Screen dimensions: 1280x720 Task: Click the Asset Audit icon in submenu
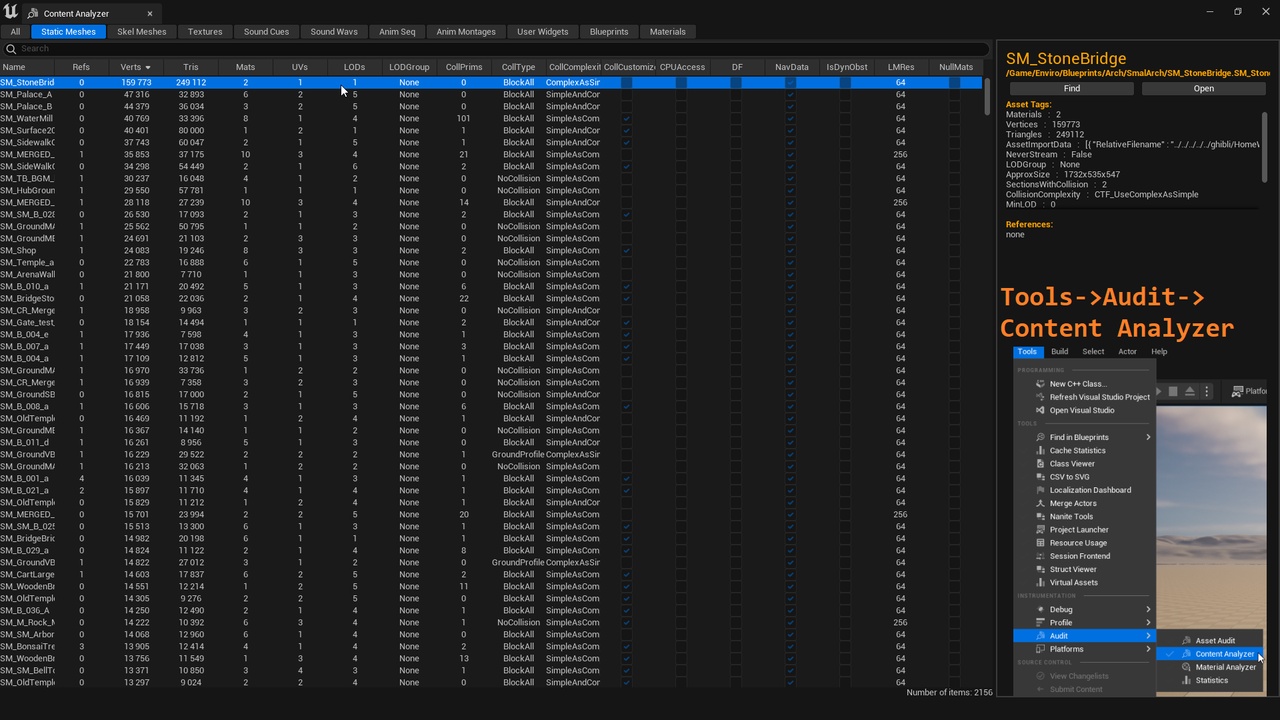point(1187,641)
